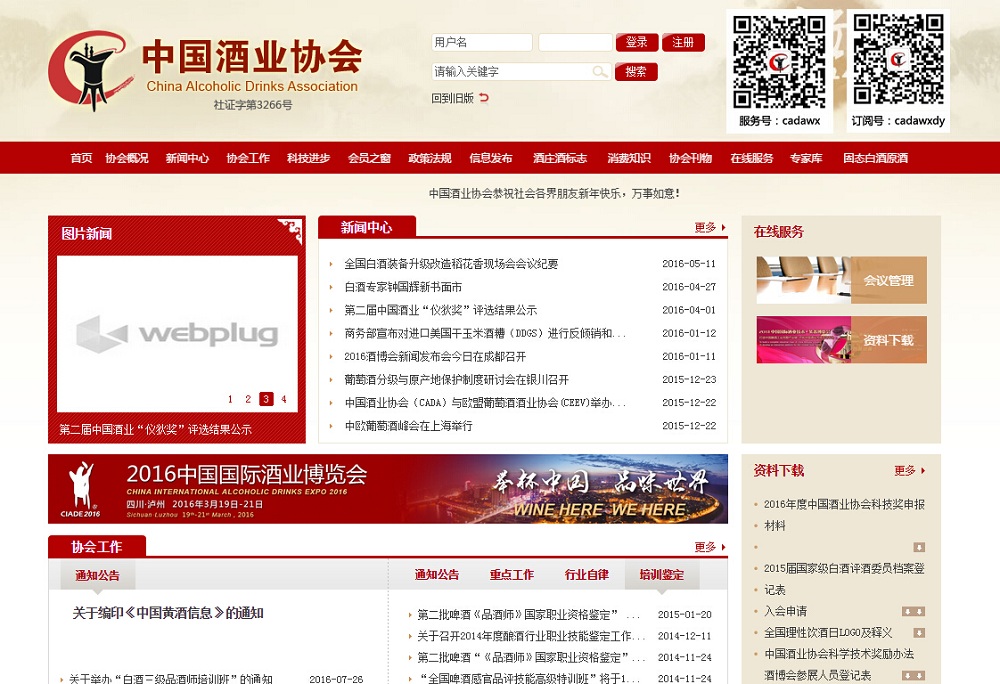This screenshot has width=1000, height=684.
Task: Click the 2016中国国际酒业博览会 banner
Action: click(x=388, y=489)
